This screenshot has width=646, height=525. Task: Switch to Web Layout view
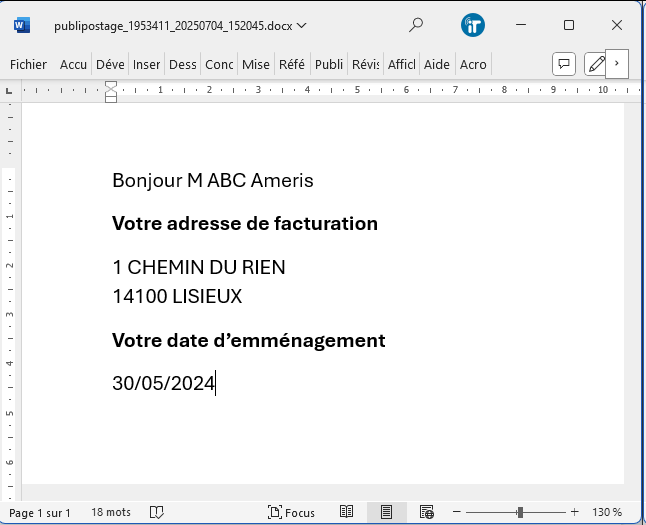pyautogui.click(x=426, y=512)
